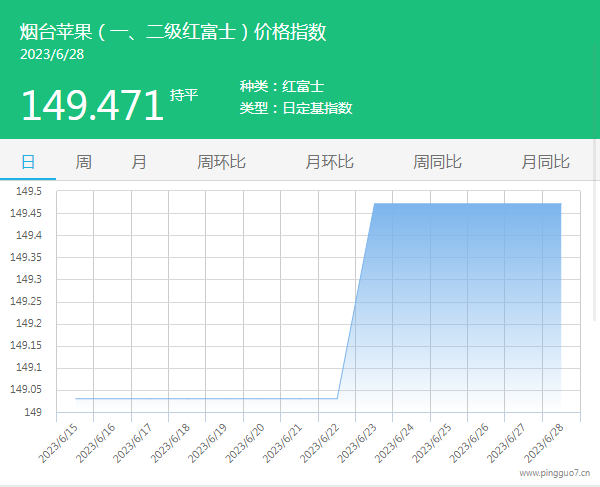Click the 持平 status label
Screen dimensions: 600x487
184,95
